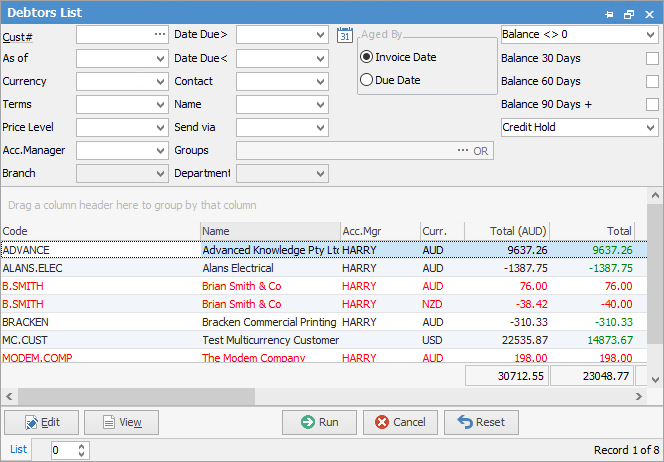Viewport: 664px width, 462px height.
Task: Click the Groups ellipsis lookup icon
Action: coord(462,150)
